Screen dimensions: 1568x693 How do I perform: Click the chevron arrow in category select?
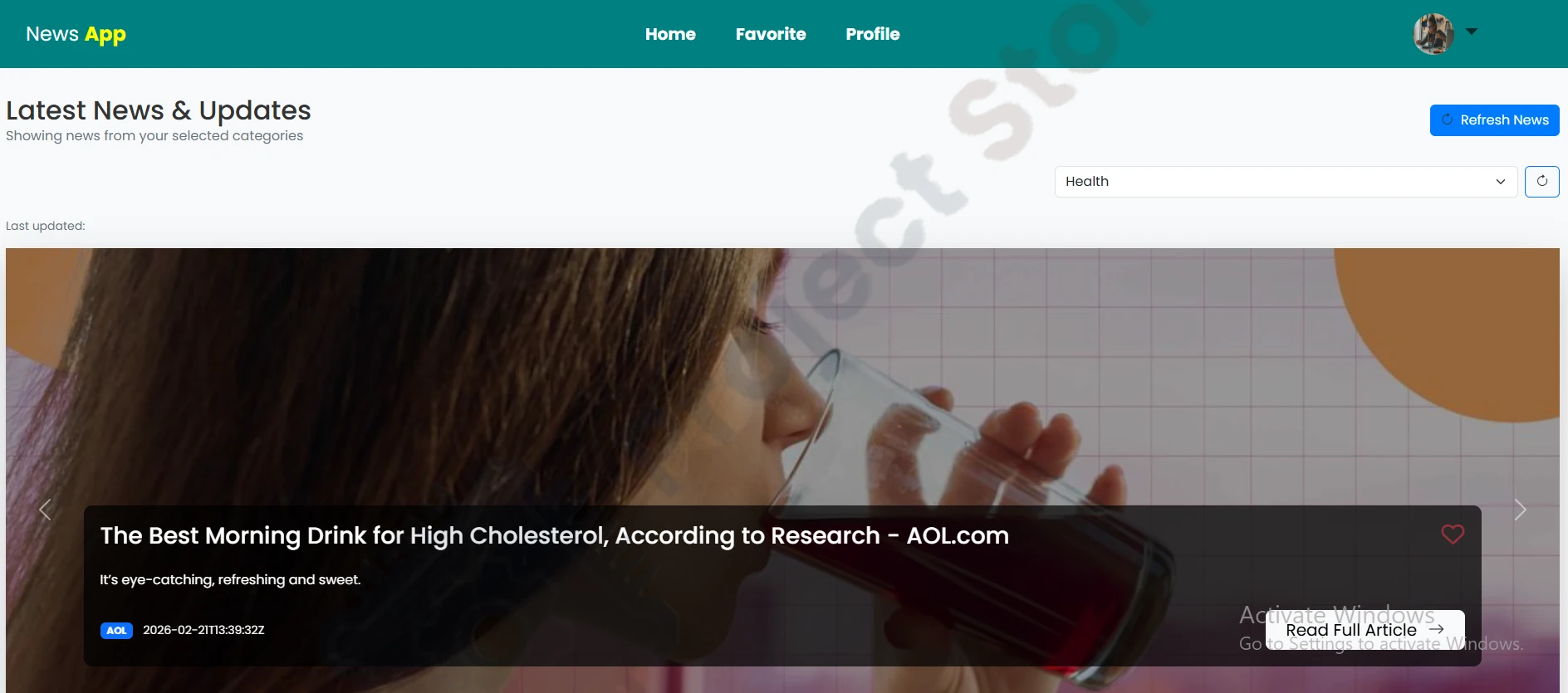point(1501,182)
